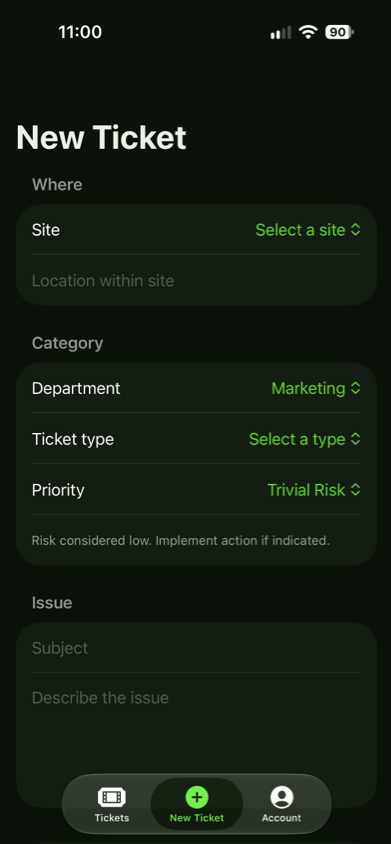Tap the cellular signal bars icon
The height and width of the screenshot is (844, 391).
pyautogui.click(x=281, y=32)
